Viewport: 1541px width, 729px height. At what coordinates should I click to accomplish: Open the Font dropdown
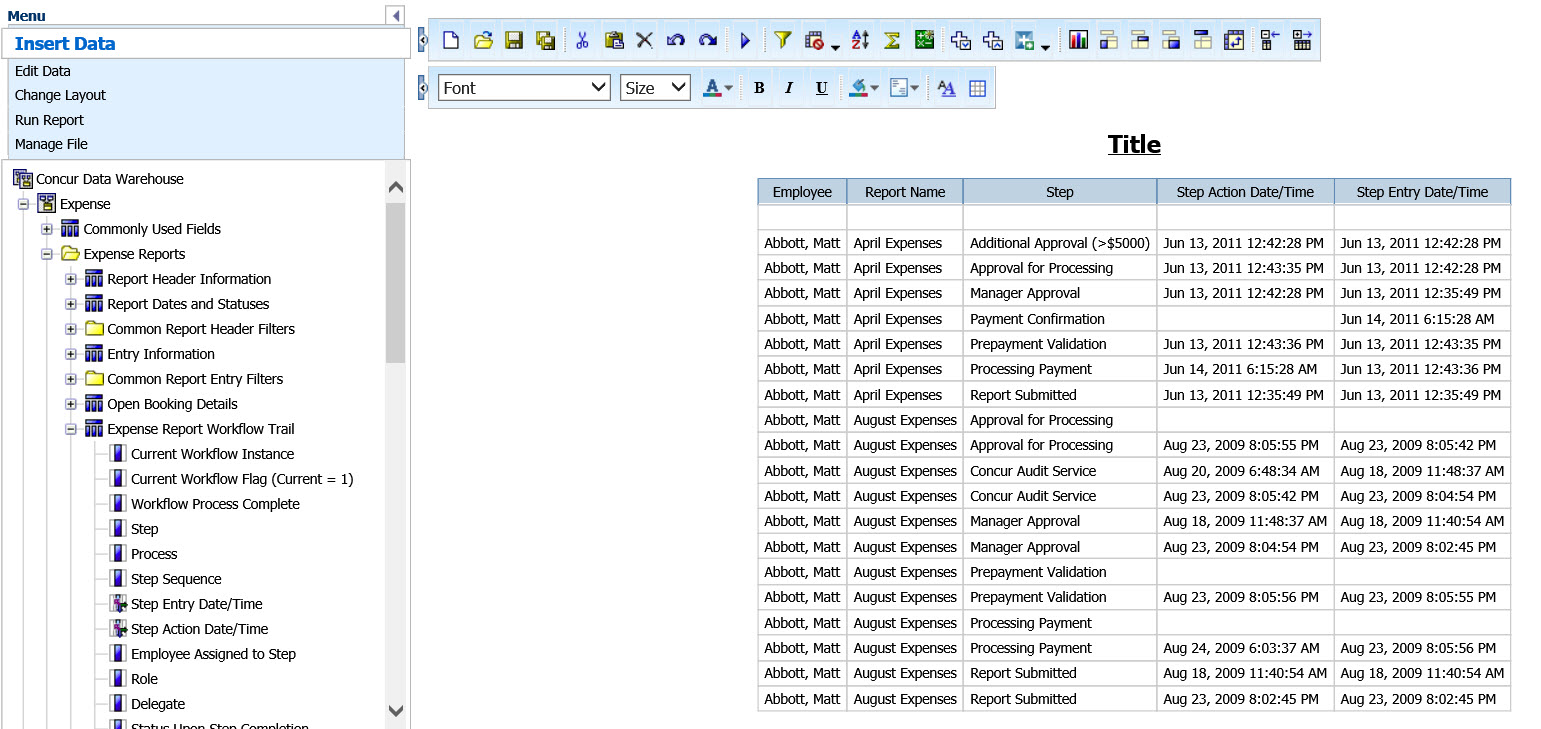(x=524, y=88)
